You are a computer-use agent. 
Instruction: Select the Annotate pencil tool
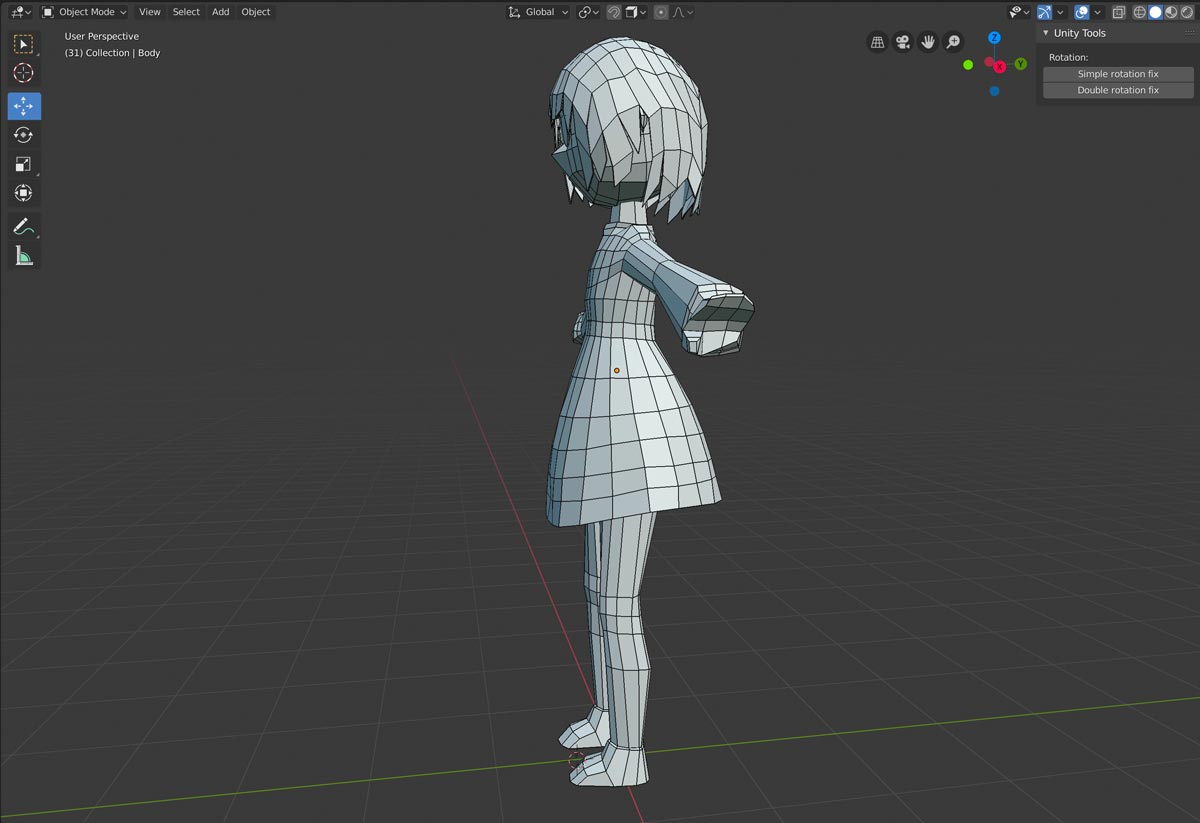point(24,227)
